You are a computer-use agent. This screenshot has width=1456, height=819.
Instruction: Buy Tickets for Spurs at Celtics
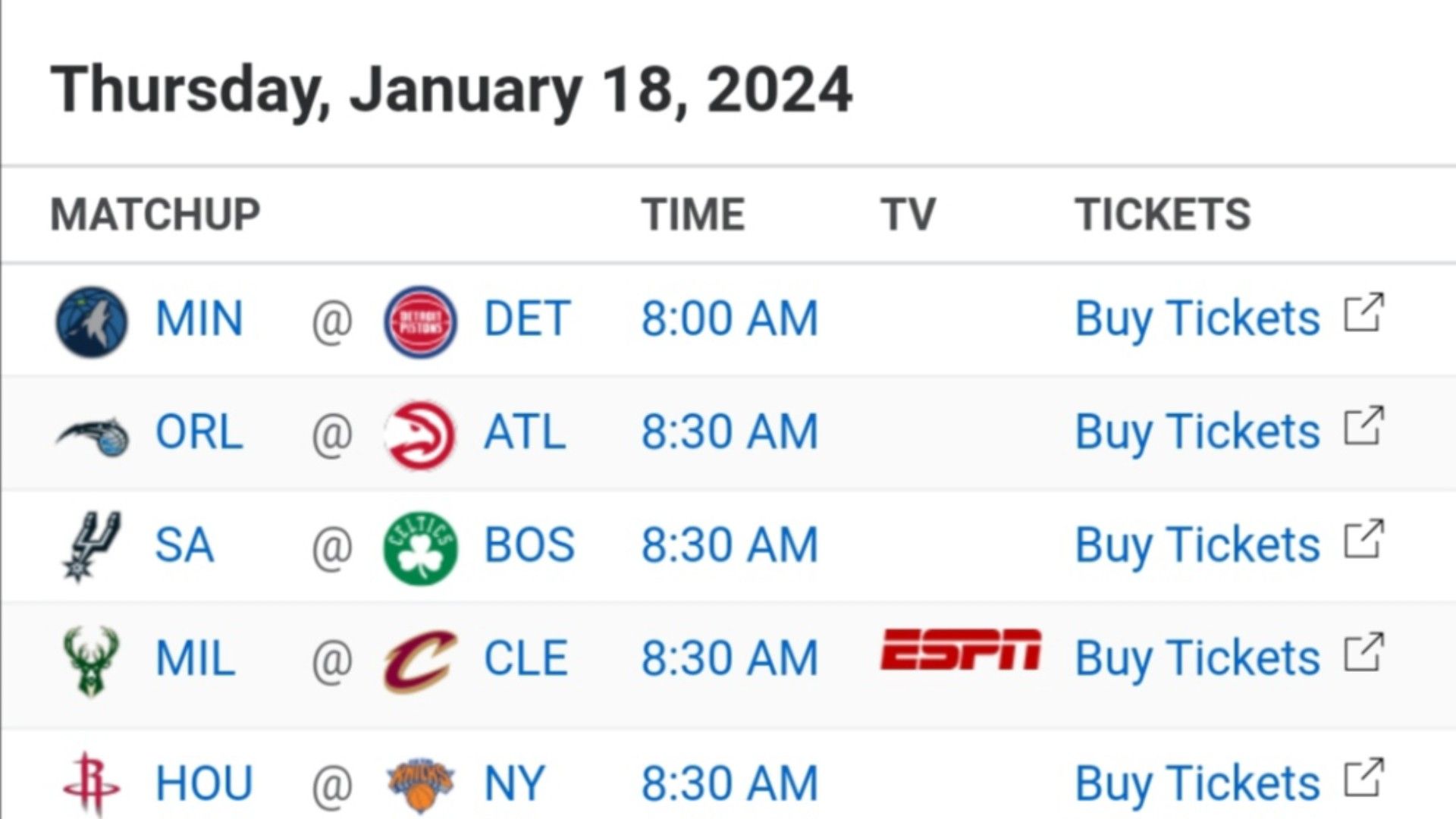(1197, 545)
